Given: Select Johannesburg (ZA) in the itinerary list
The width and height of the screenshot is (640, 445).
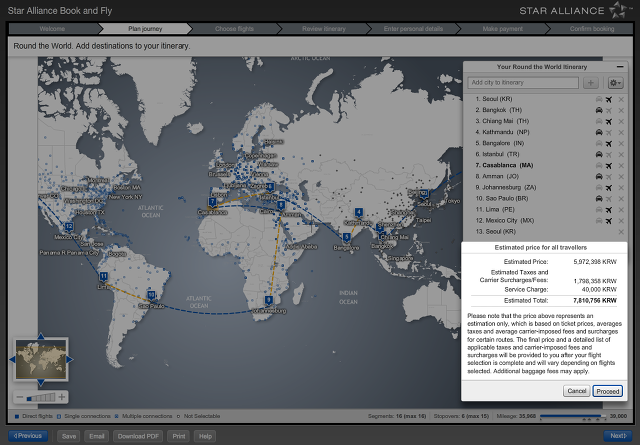Looking at the screenshot, I should tap(506, 187).
